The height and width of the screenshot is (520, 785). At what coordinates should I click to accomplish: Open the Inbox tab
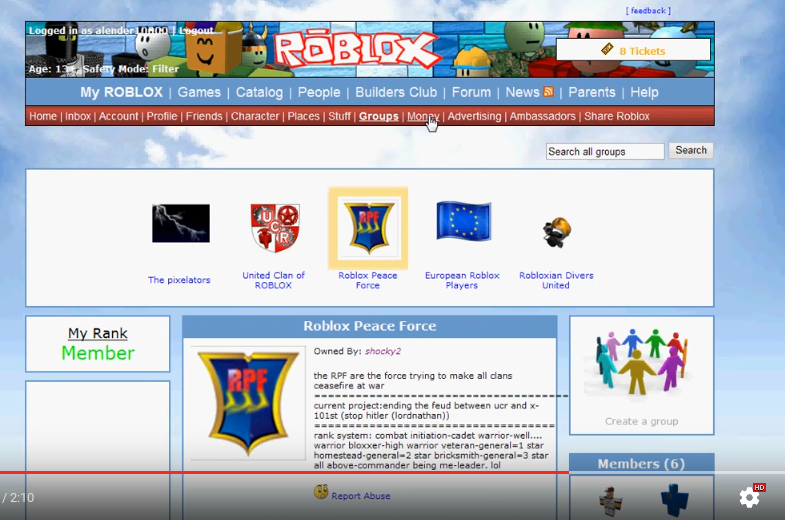click(78, 116)
